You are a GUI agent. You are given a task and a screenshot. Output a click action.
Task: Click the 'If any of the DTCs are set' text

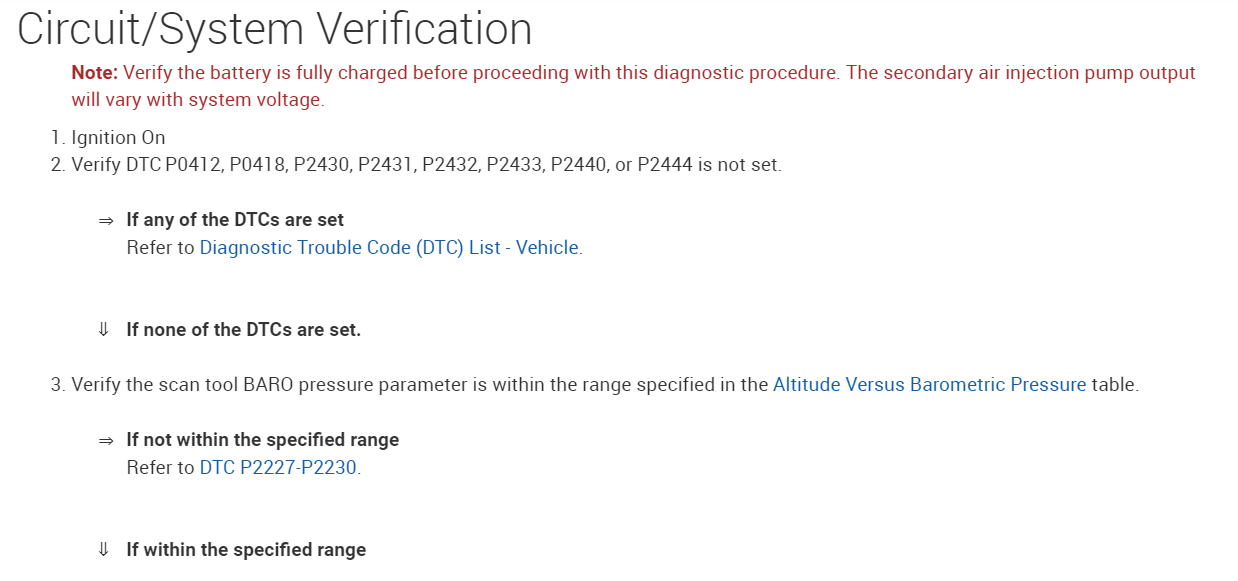click(235, 221)
